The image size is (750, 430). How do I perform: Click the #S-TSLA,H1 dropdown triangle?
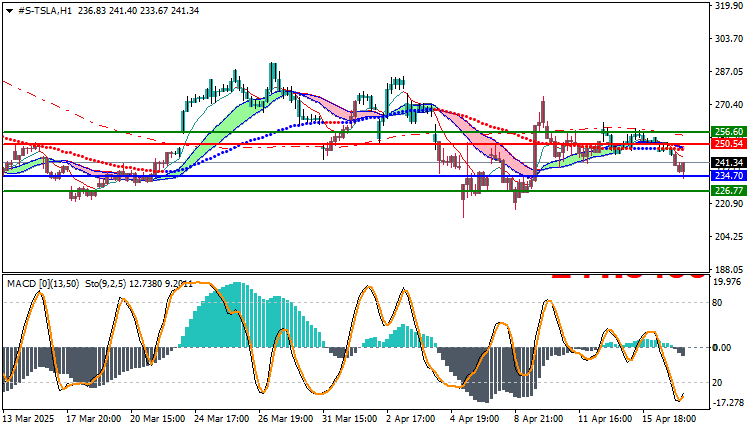click(9, 11)
